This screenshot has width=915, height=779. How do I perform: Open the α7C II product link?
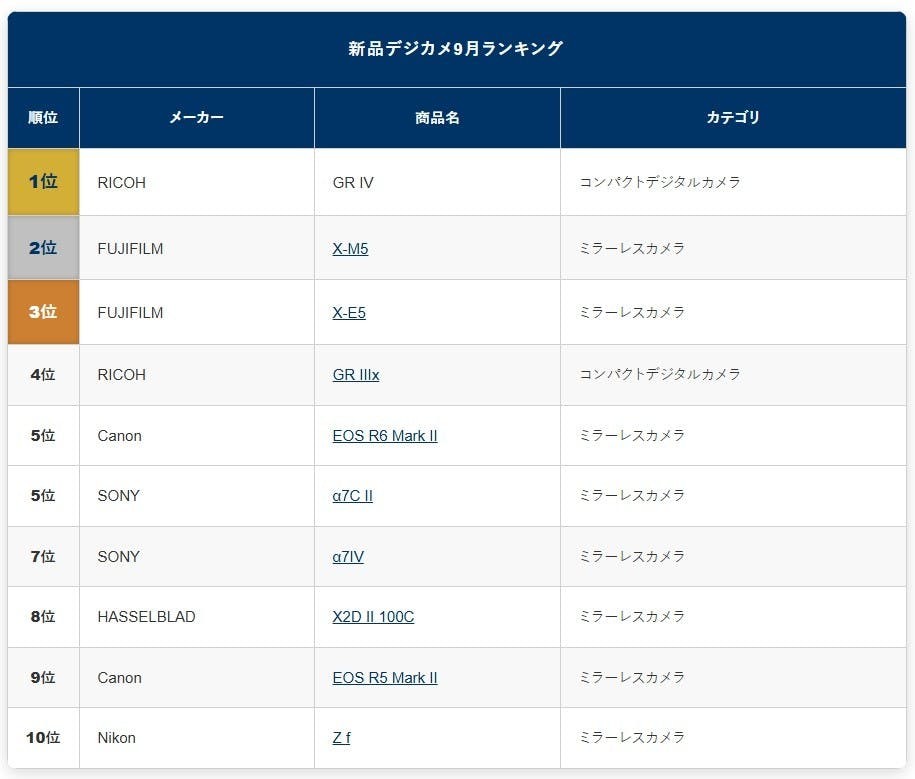(352, 496)
